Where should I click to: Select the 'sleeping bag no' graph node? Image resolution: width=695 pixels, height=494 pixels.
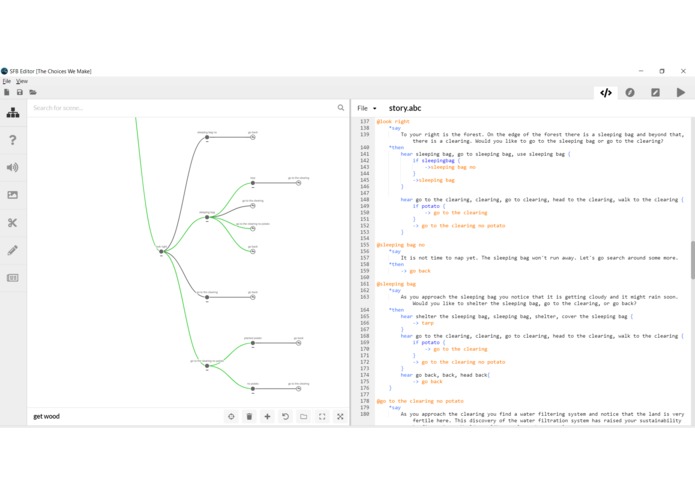tap(207, 137)
